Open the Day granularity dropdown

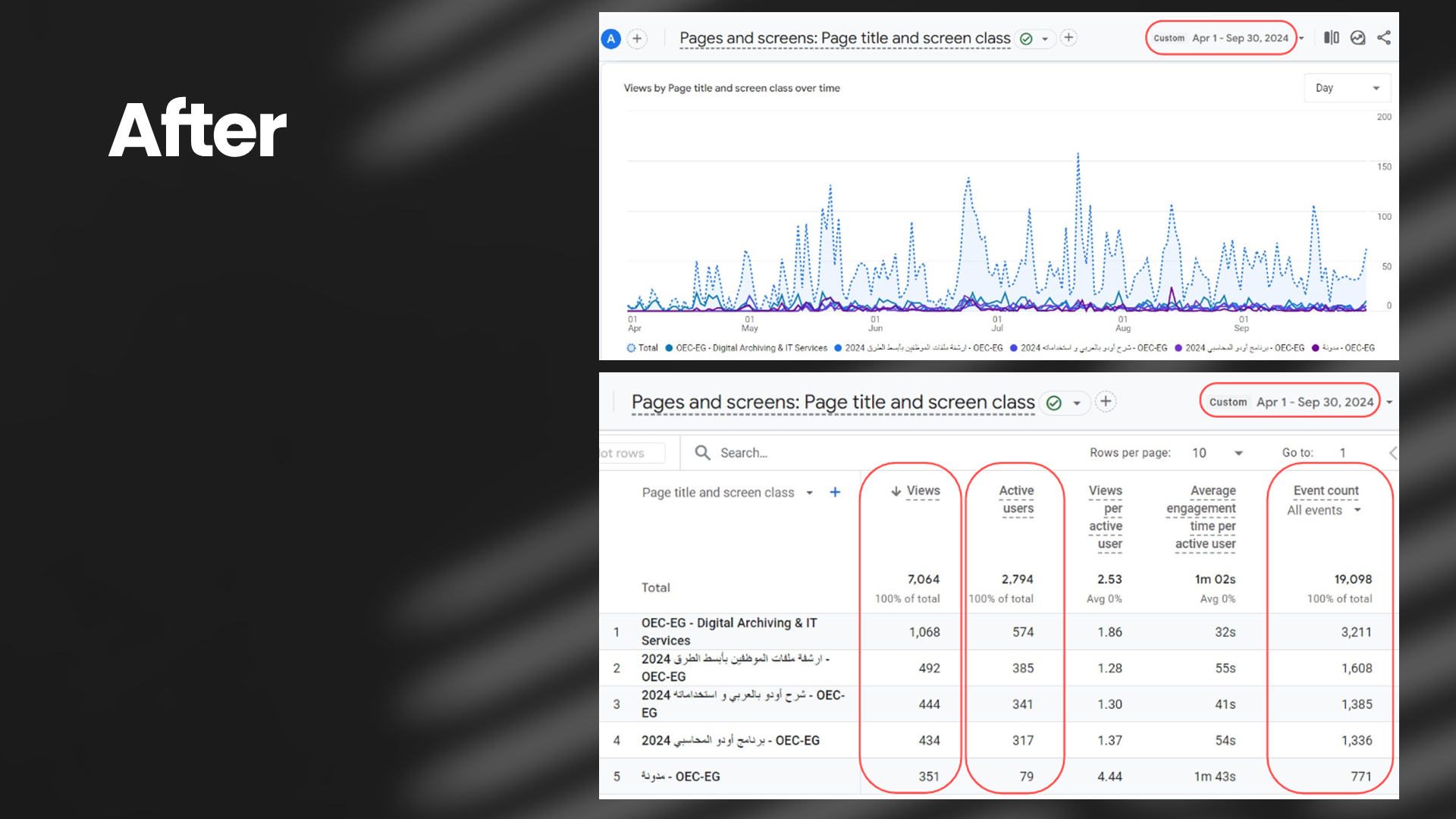pyautogui.click(x=1347, y=88)
